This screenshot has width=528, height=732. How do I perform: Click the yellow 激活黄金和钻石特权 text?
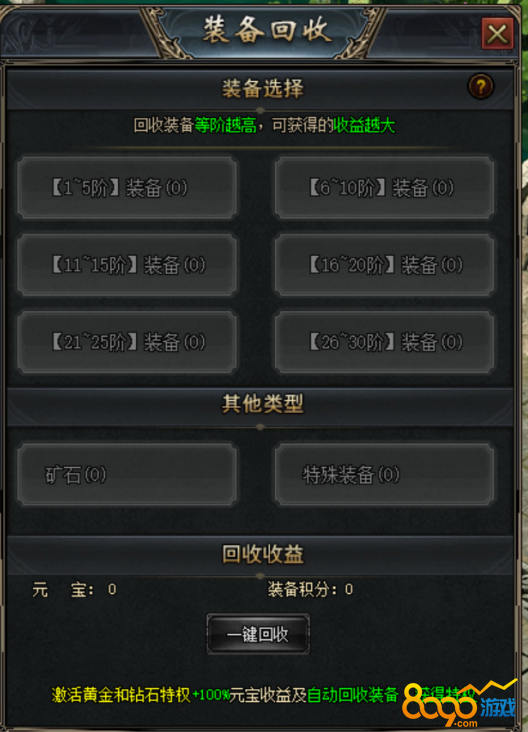click(121, 695)
